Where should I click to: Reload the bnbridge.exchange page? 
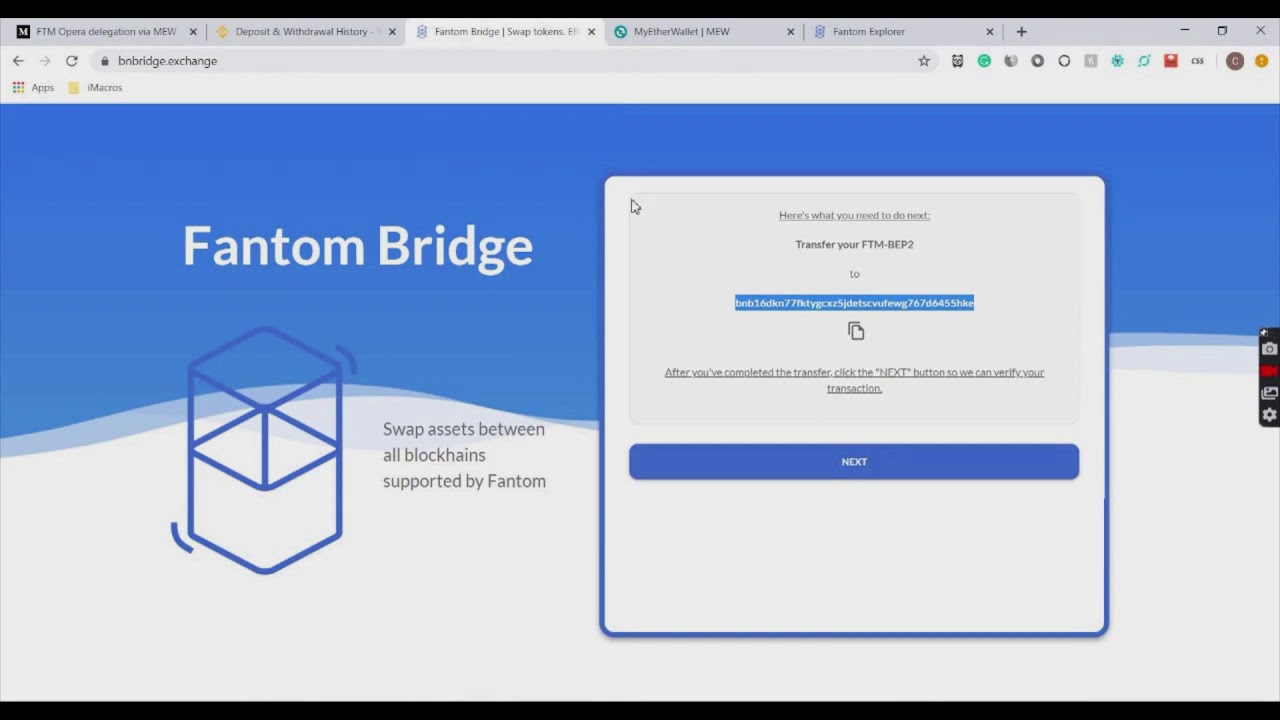click(72, 61)
